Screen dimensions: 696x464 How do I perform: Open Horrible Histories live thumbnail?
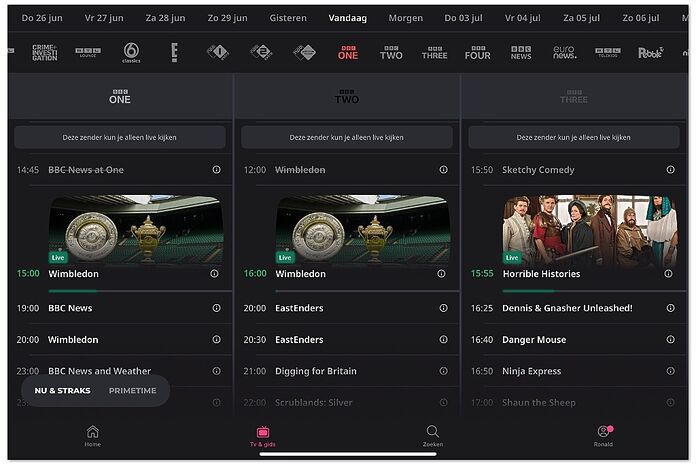(x=590, y=230)
